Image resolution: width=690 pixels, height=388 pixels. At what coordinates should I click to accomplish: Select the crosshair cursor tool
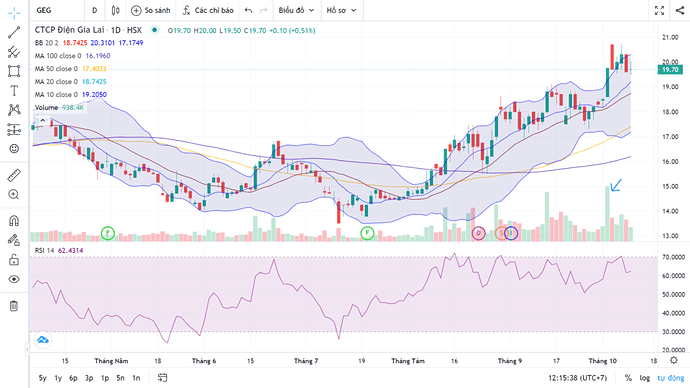click(x=14, y=13)
